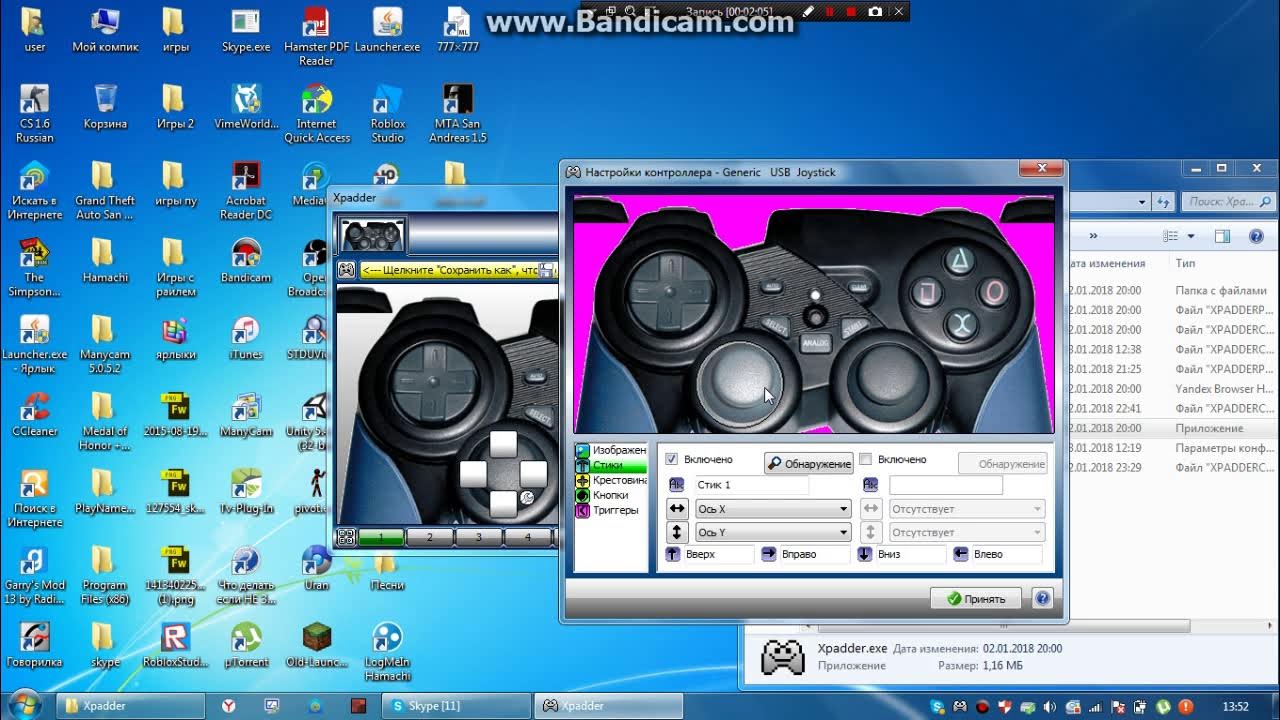Viewport: 1280px width, 720px height.
Task: Click the Тип column header in Explorer
Action: [x=1185, y=263]
